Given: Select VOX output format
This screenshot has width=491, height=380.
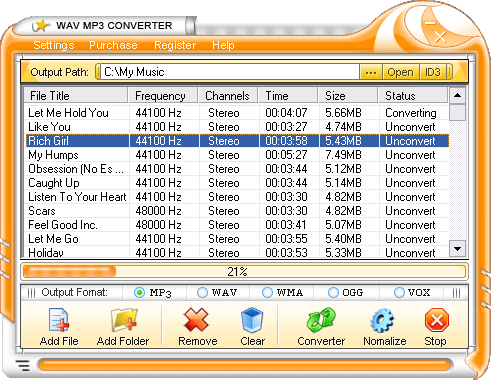Looking at the screenshot, I should (x=399, y=293).
